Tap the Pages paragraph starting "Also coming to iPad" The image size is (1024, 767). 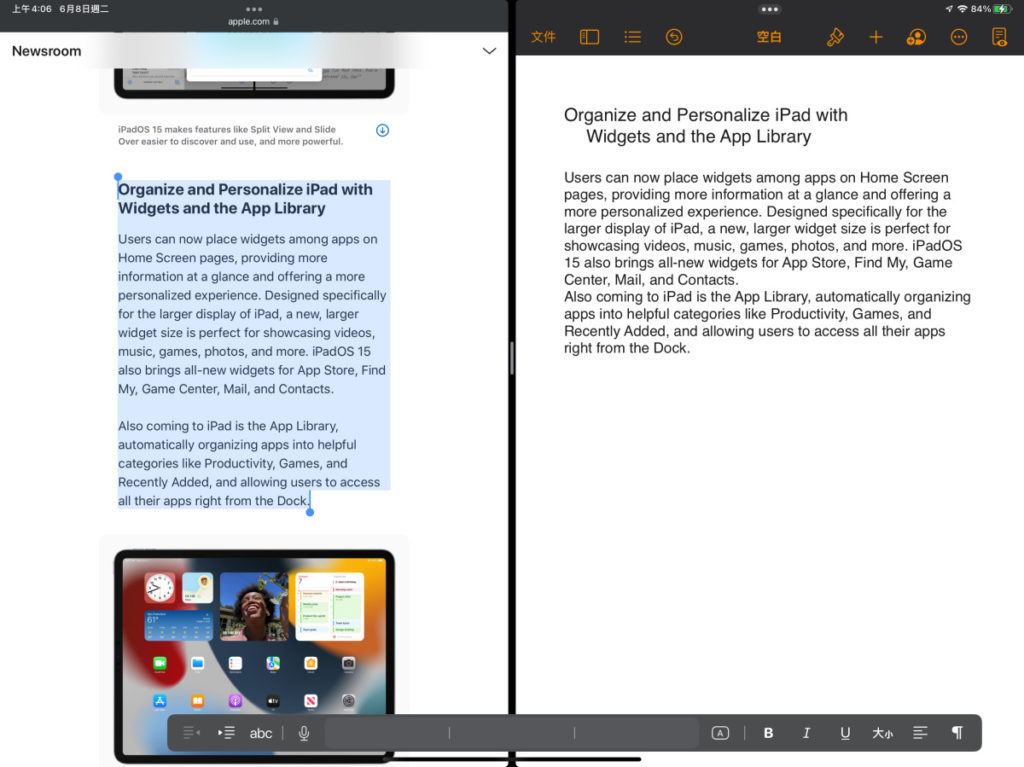767,322
